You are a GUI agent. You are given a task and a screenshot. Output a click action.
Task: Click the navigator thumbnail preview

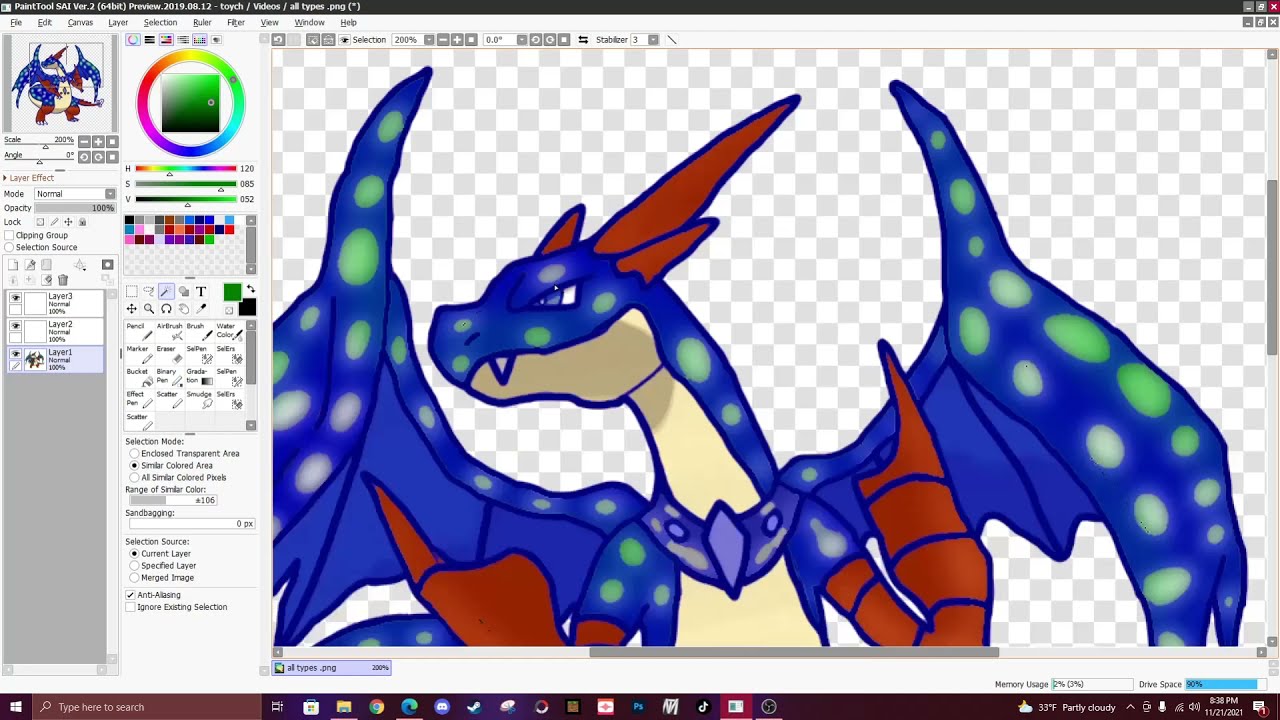59,83
